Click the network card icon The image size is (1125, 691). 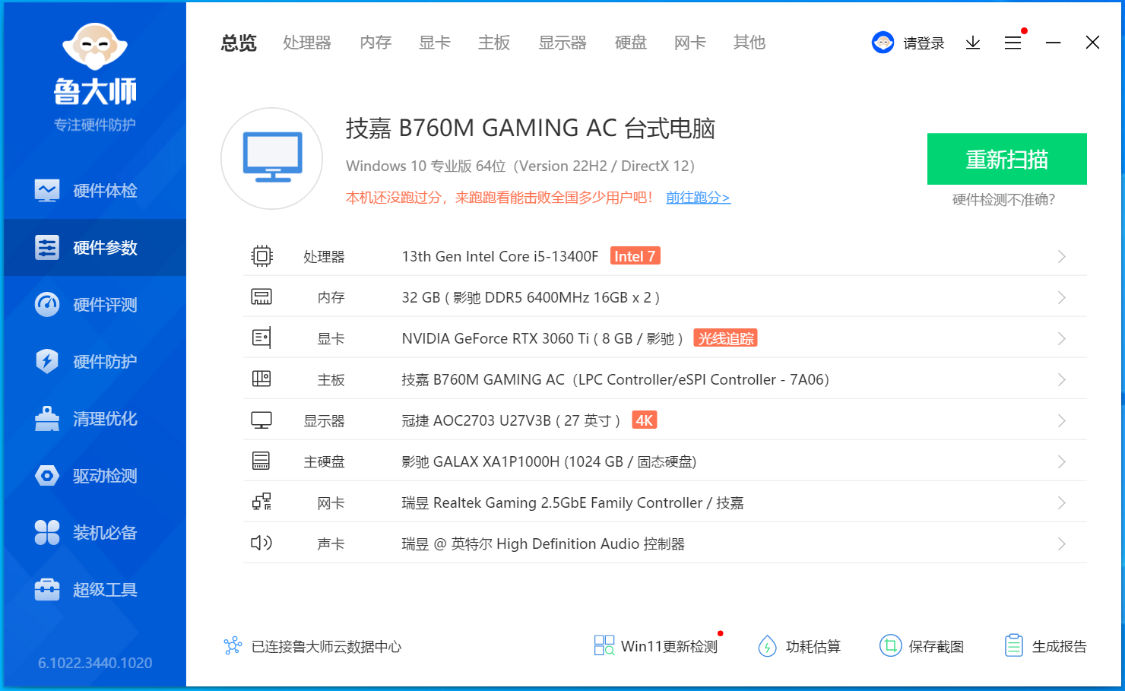pos(261,502)
